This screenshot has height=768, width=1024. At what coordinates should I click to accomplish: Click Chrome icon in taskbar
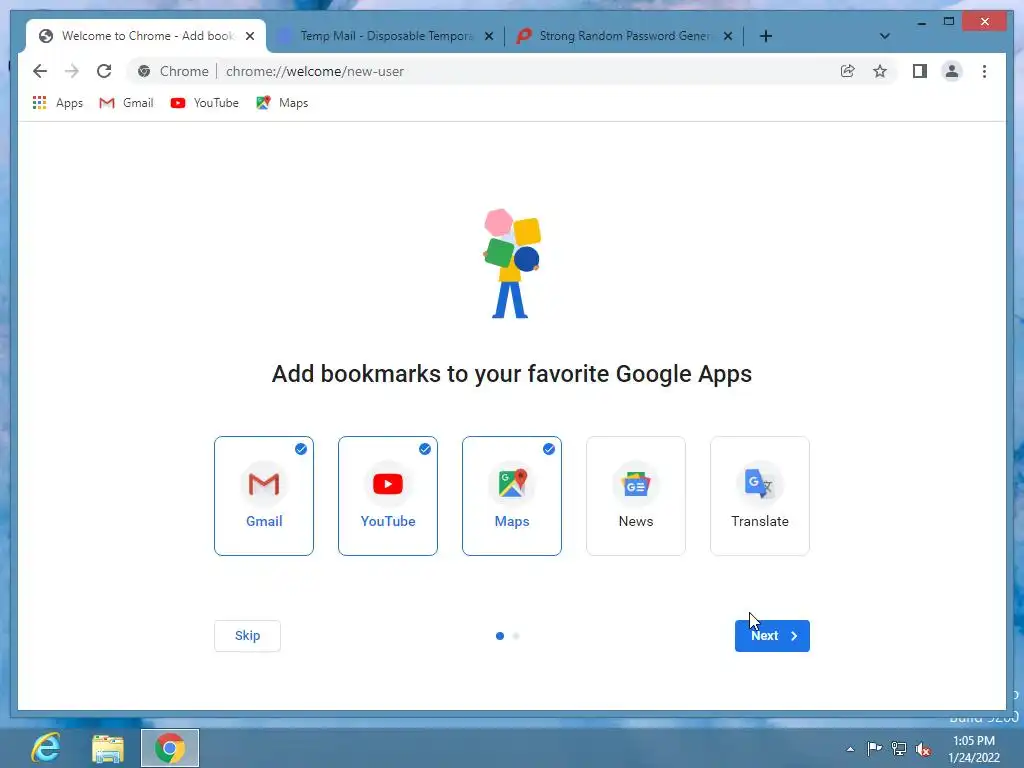[x=170, y=748]
